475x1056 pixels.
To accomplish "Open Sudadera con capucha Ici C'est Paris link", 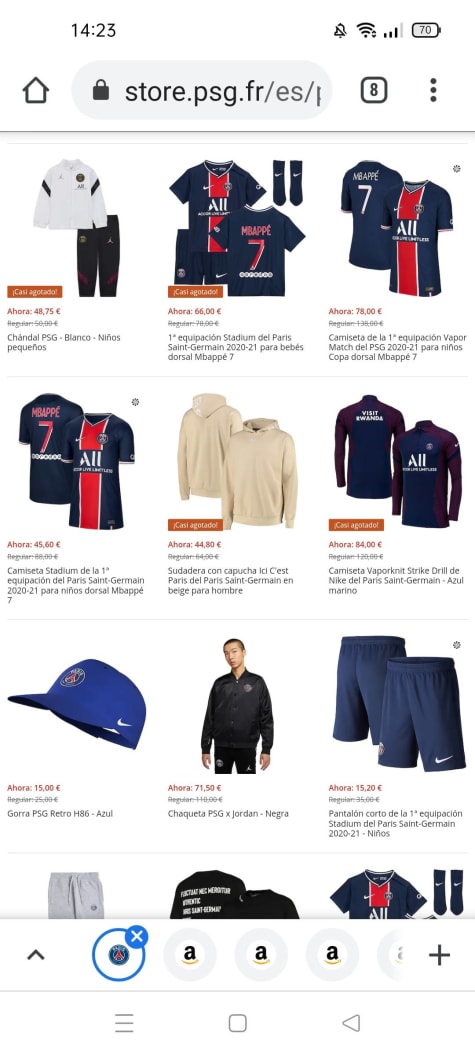I will coord(231,581).
